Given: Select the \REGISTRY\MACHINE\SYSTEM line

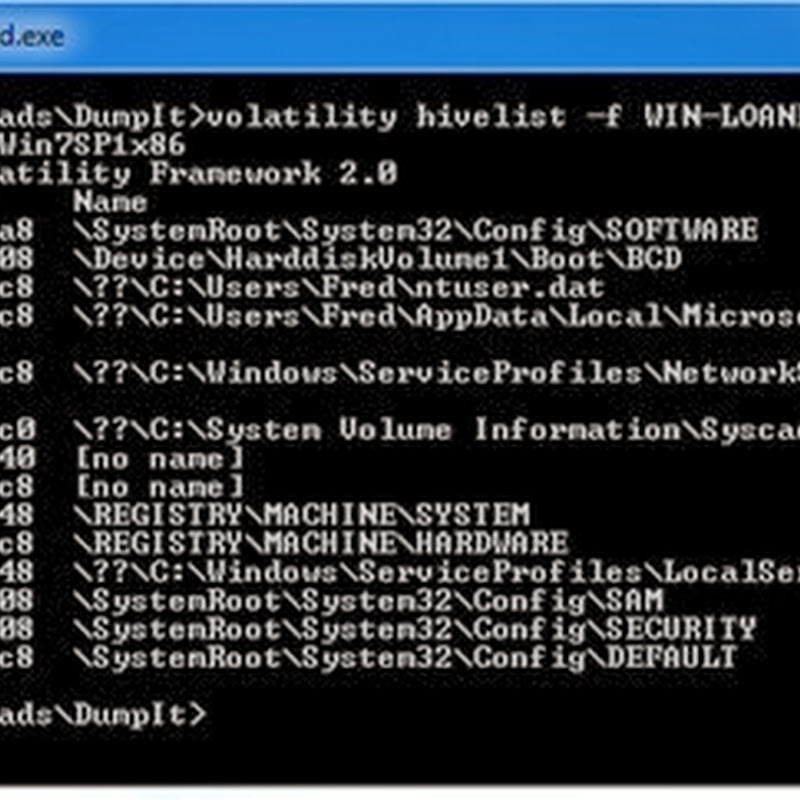Looking at the screenshot, I should (301, 516).
